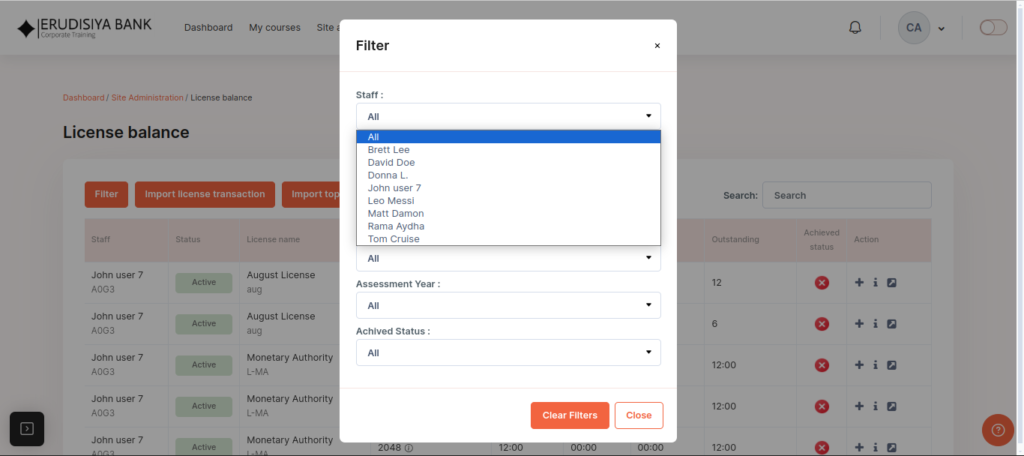Viewport: 1024px width, 456px height.
Task: Click the red help question mark icon
Action: (x=997, y=430)
